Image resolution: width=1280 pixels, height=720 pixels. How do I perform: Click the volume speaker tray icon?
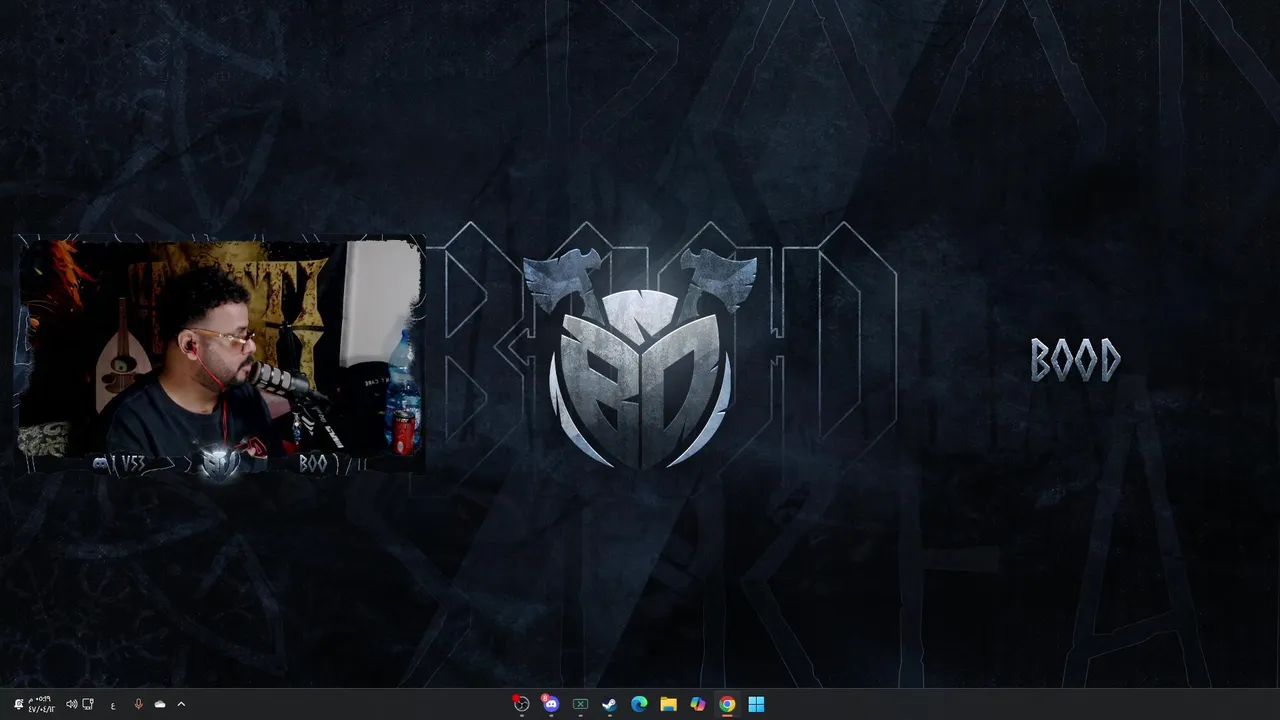click(71, 704)
